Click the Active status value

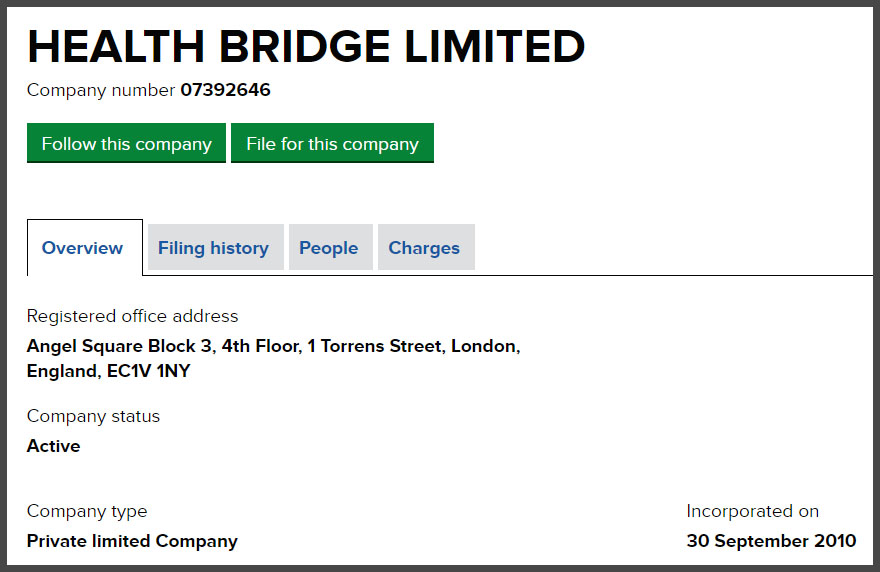click(x=53, y=446)
